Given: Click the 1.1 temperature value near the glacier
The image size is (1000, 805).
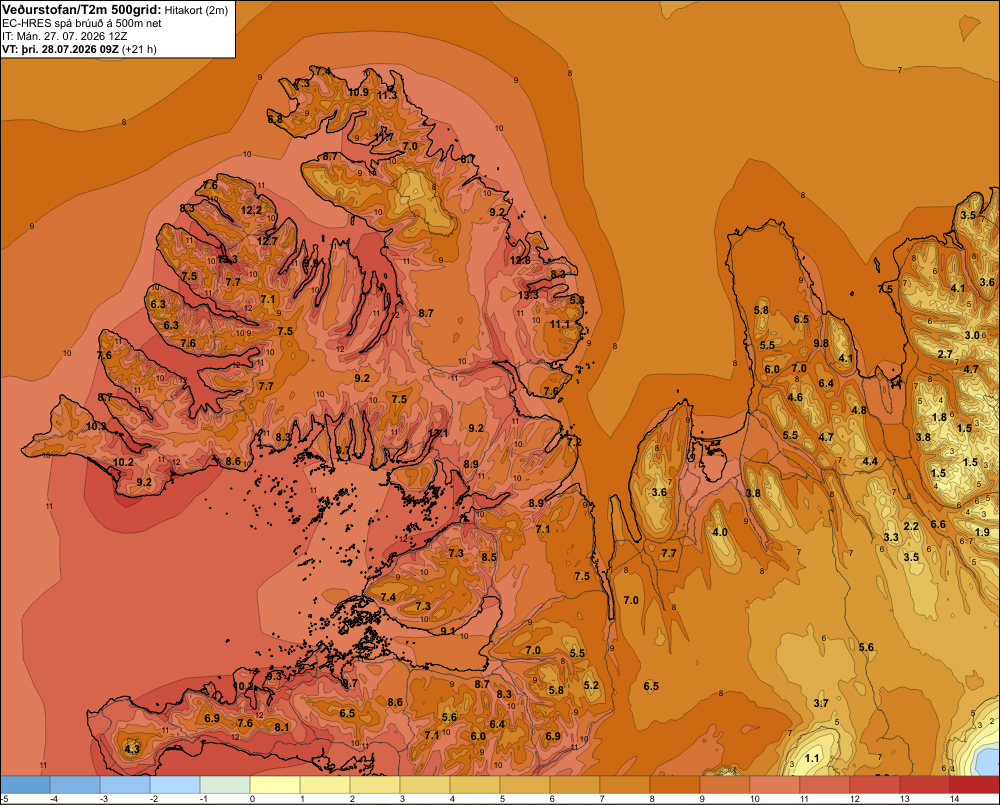Looking at the screenshot, I should 812,758.
